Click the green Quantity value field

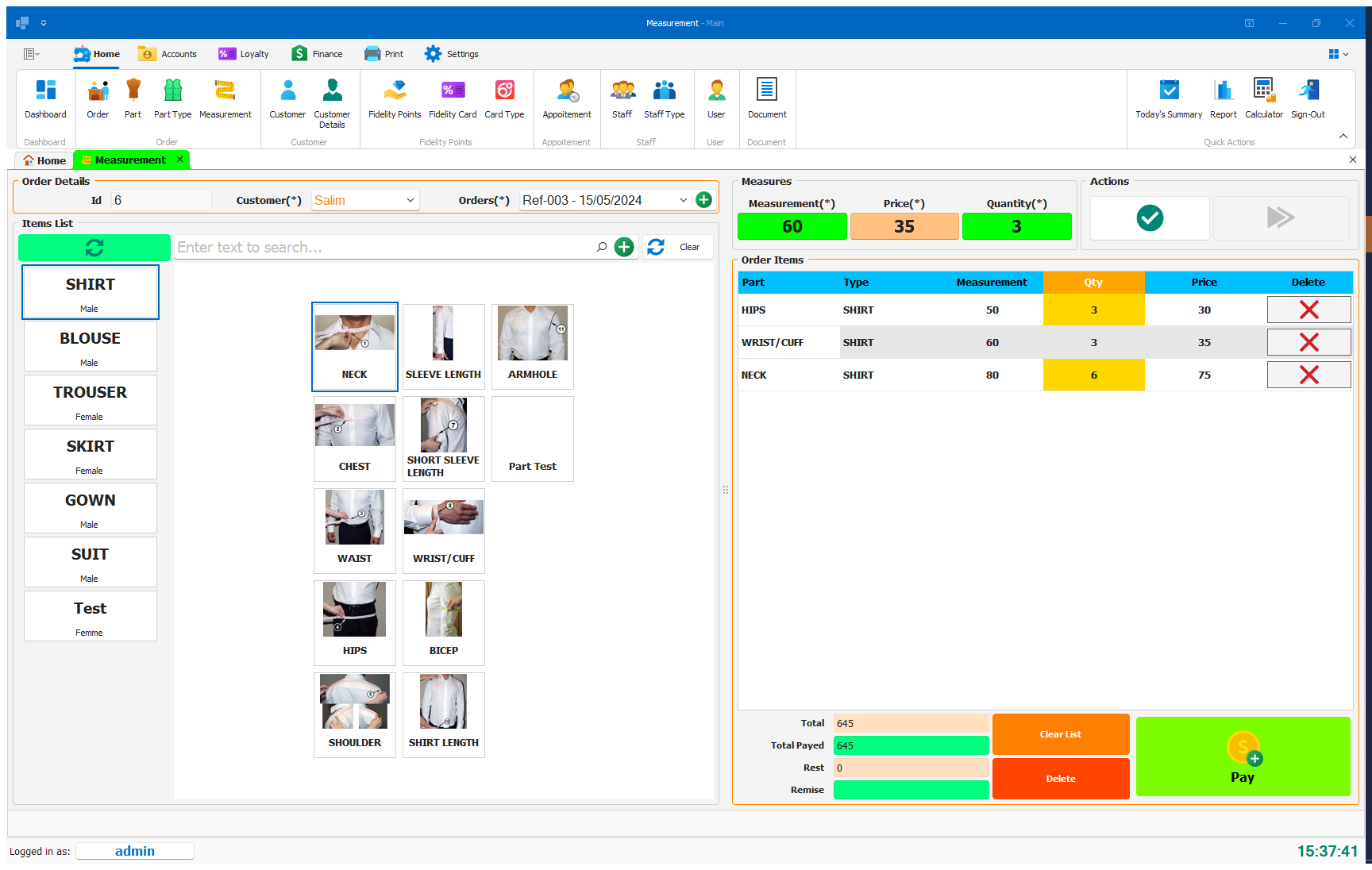tap(1016, 226)
